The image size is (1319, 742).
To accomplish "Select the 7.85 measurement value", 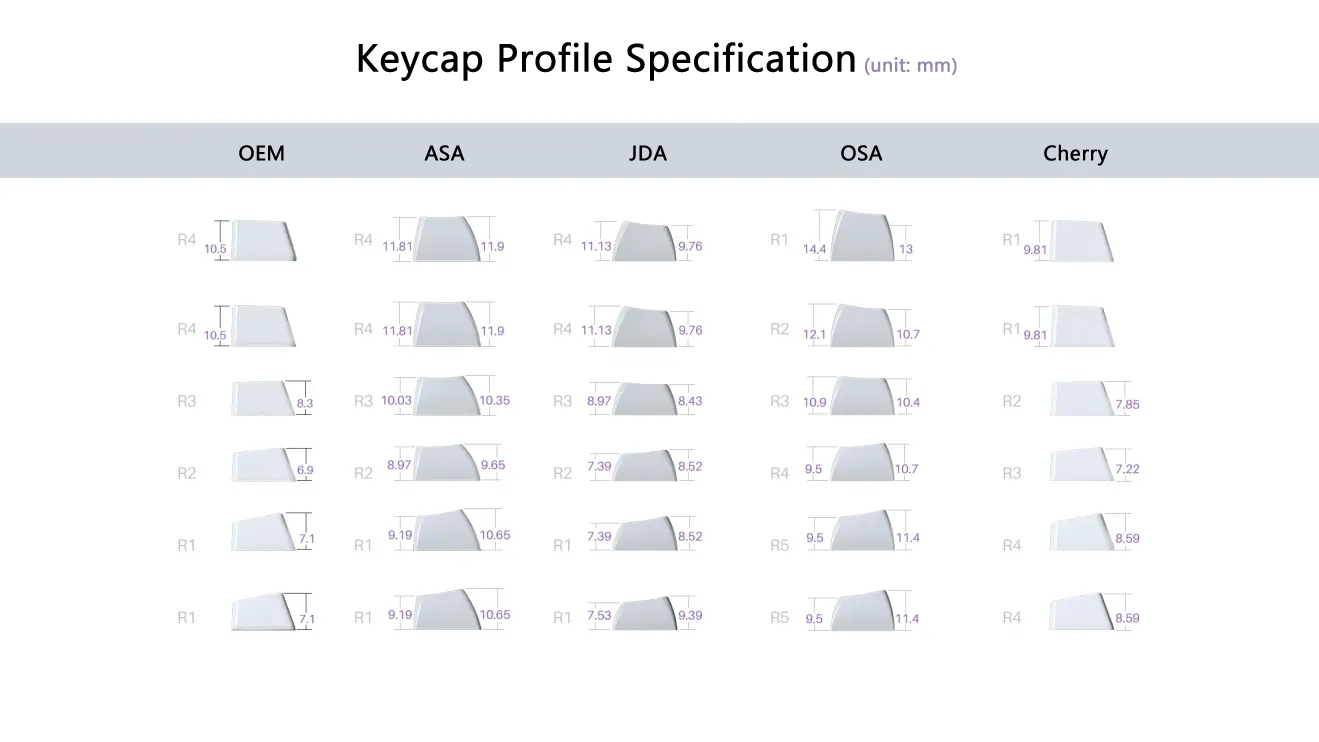I will click(x=1127, y=405).
